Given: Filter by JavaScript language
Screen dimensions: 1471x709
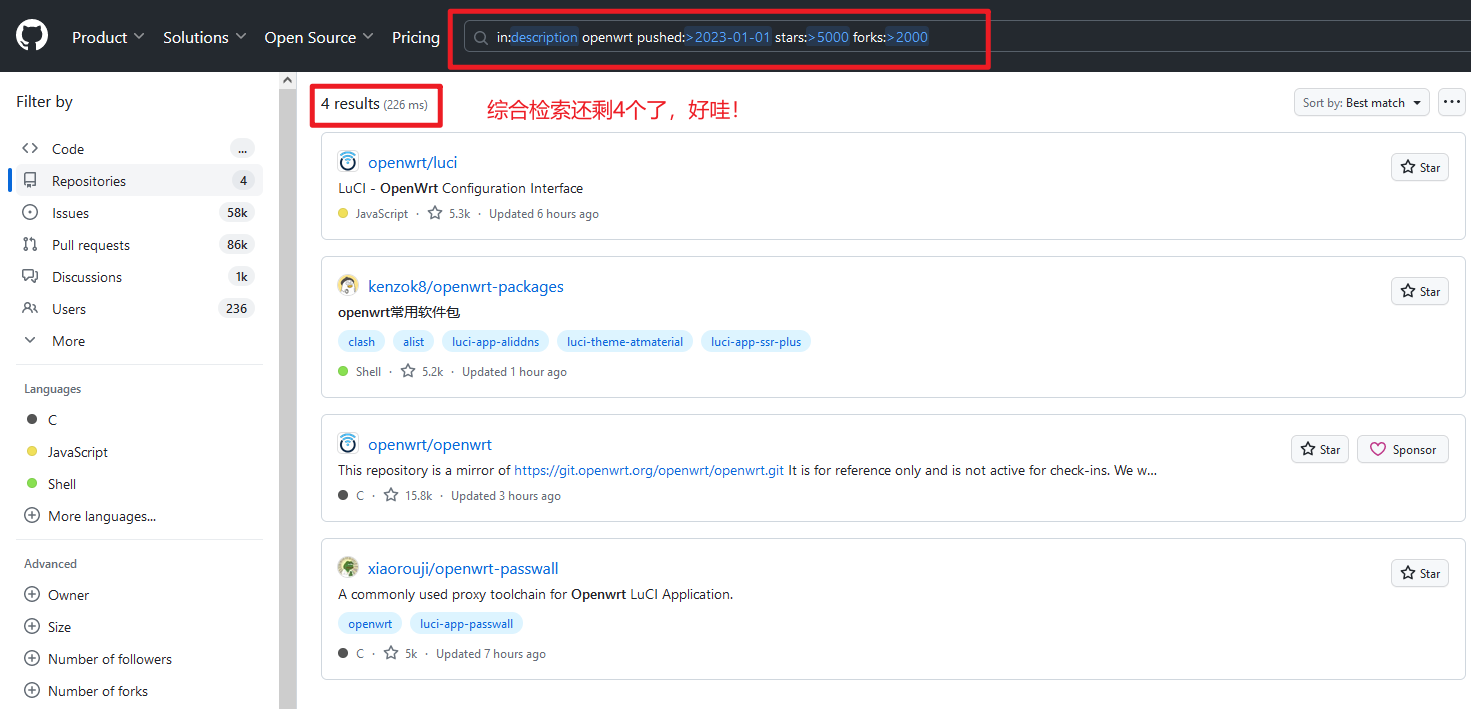Looking at the screenshot, I should (x=78, y=451).
